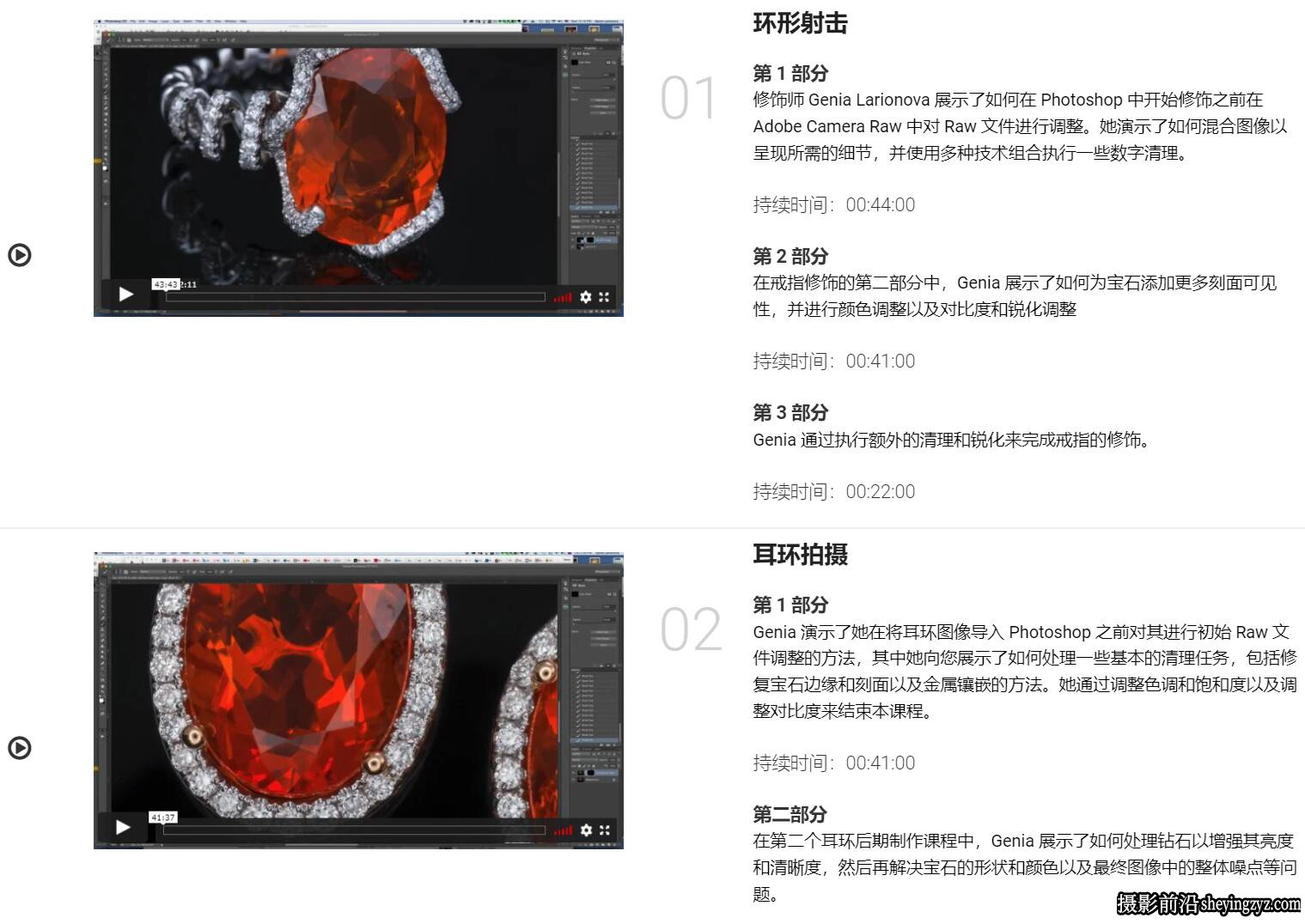Select the 41:37 time marker
This screenshot has height=924, width=1305.
(163, 818)
